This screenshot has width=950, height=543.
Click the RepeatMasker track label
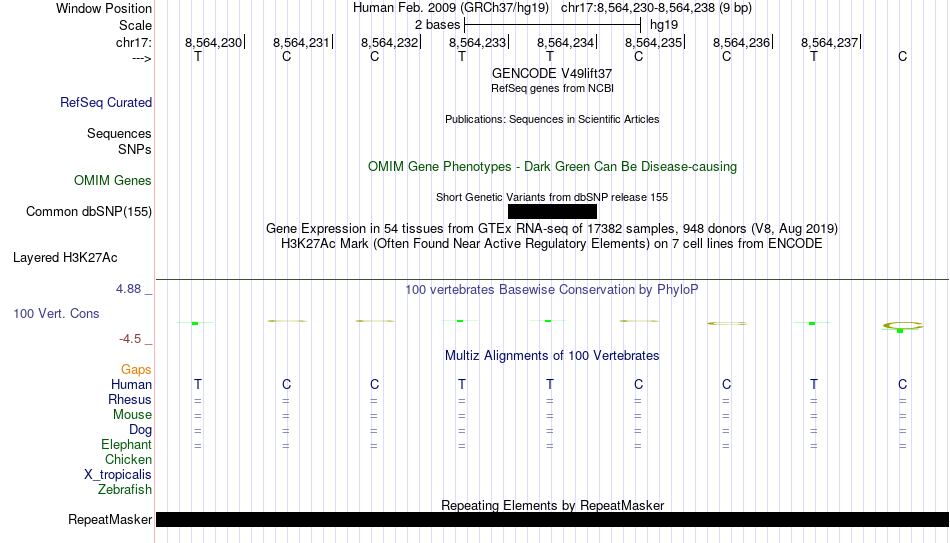point(110,519)
